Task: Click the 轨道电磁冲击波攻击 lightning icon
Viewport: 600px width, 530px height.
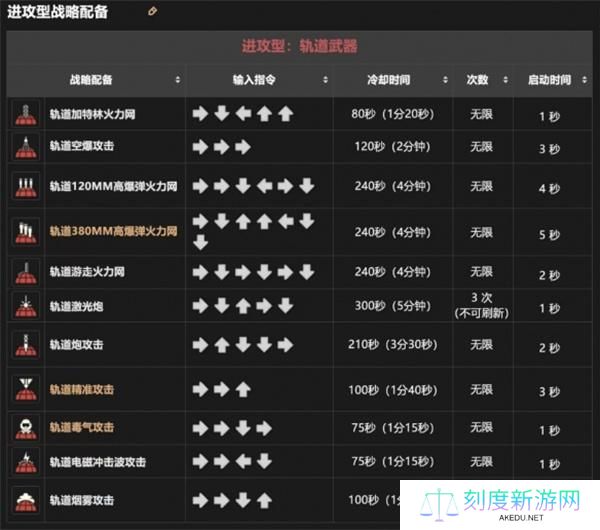Action: (26, 462)
